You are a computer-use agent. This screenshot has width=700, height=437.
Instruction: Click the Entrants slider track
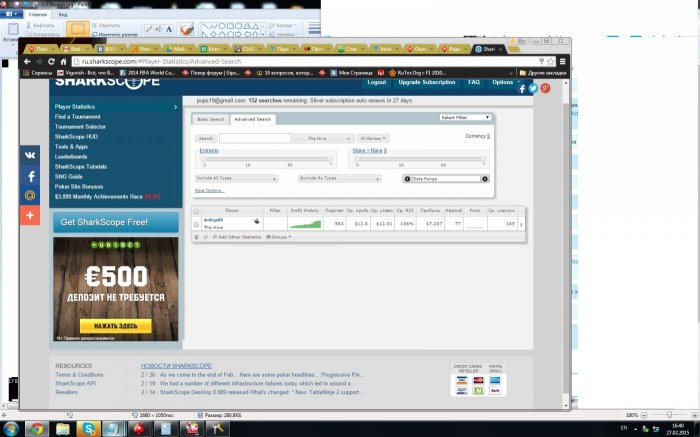click(x=267, y=159)
